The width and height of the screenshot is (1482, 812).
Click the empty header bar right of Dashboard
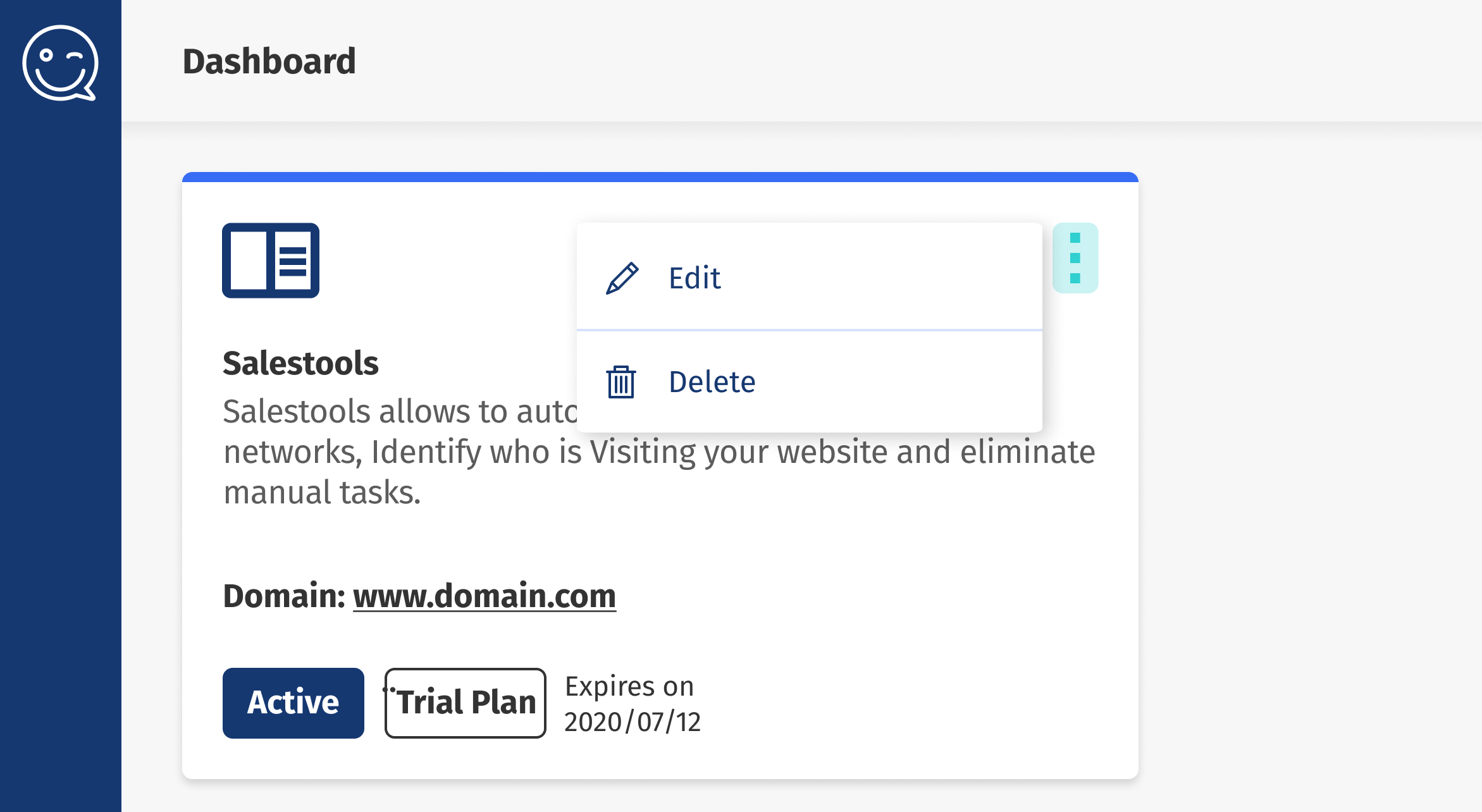(x=886, y=61)
